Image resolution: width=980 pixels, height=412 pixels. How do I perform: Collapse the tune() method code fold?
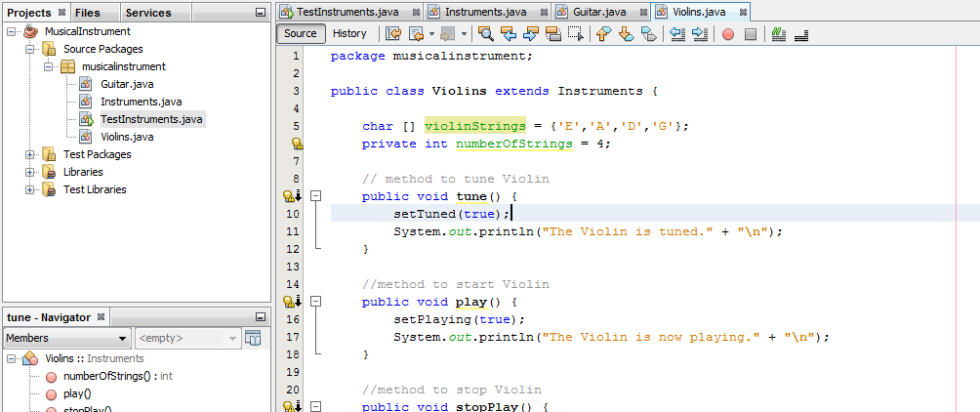click(316, 196)
